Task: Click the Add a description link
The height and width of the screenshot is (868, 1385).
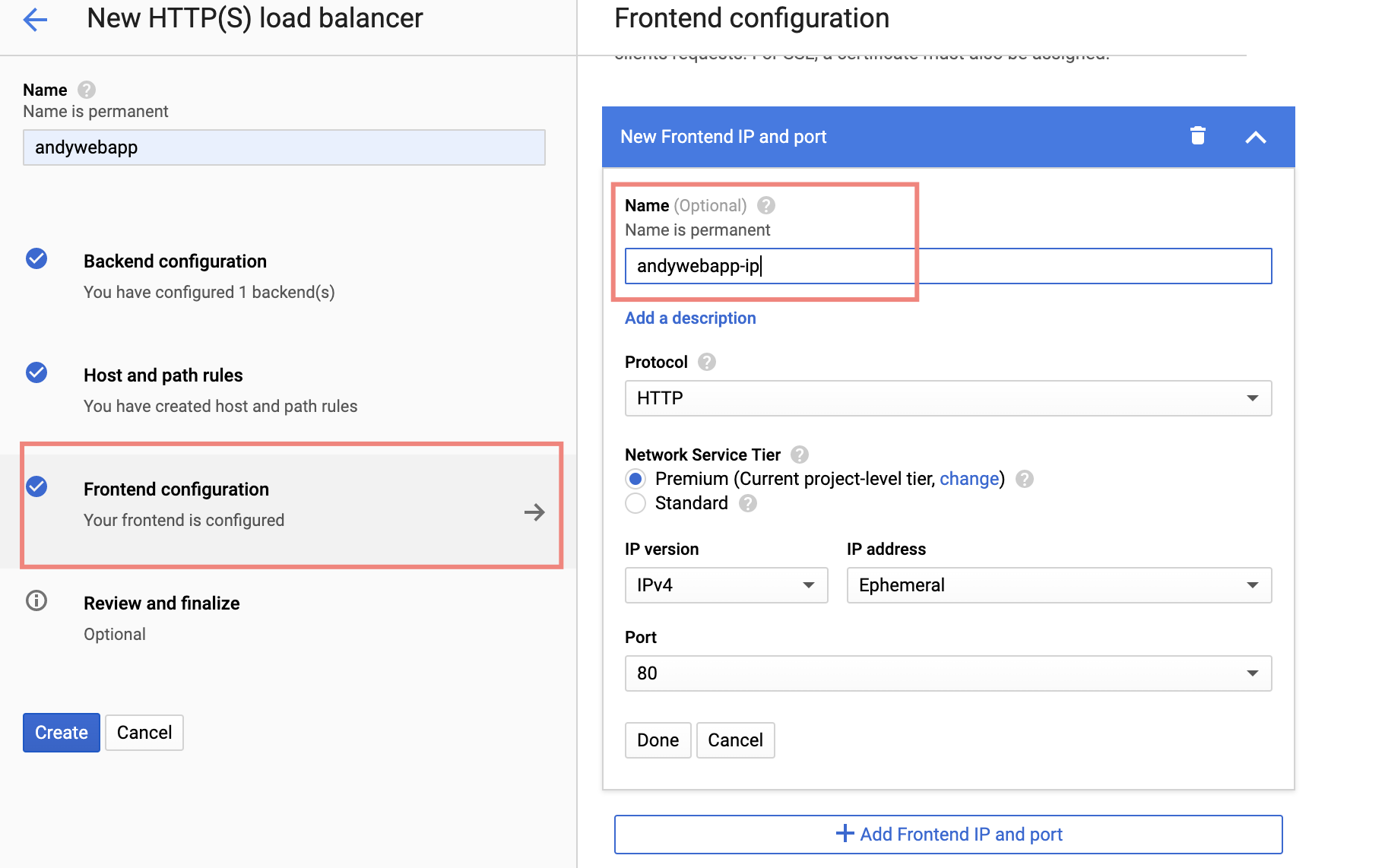Action: [690, 318]
